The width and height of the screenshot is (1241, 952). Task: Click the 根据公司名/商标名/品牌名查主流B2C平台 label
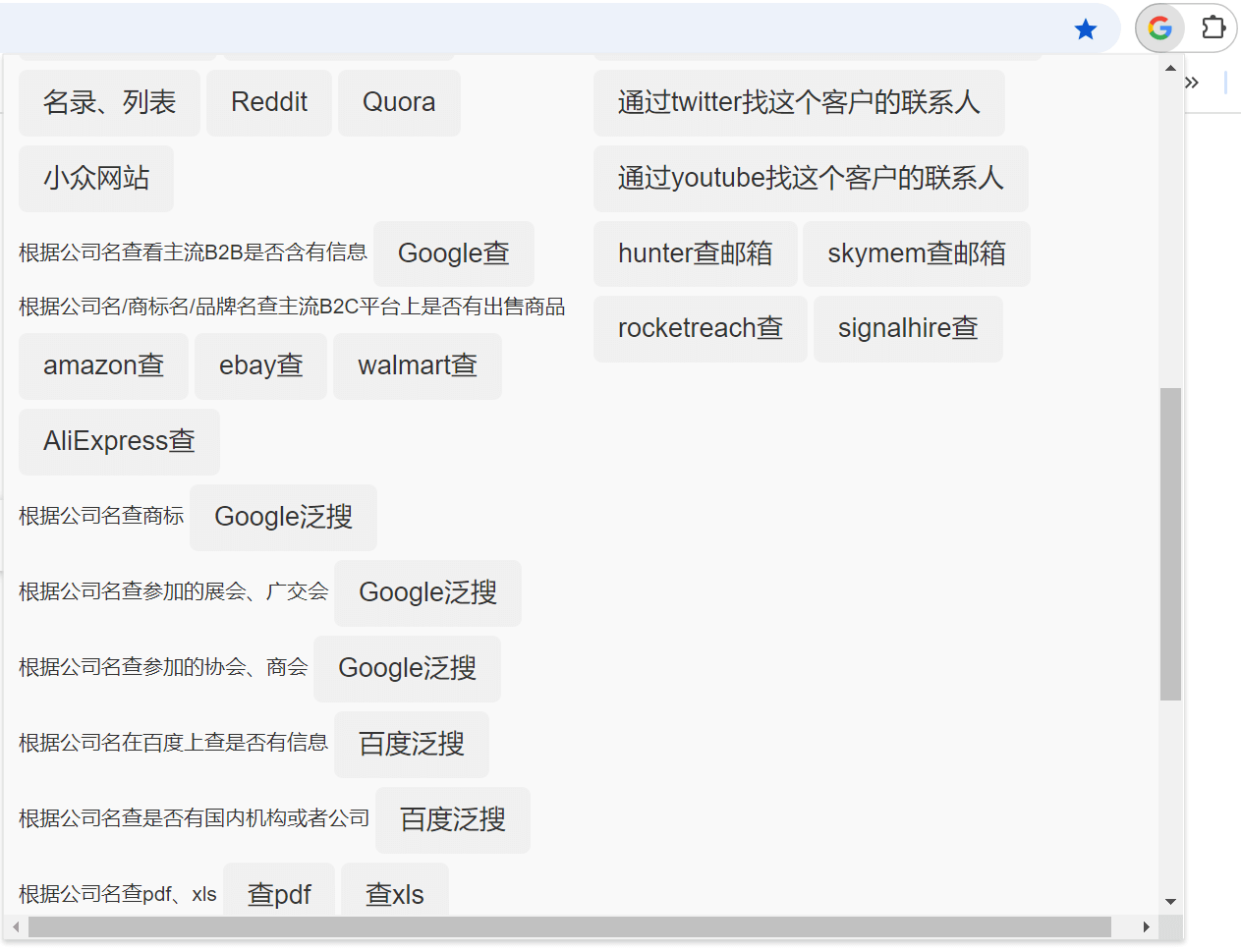click(x=292, y=307)
